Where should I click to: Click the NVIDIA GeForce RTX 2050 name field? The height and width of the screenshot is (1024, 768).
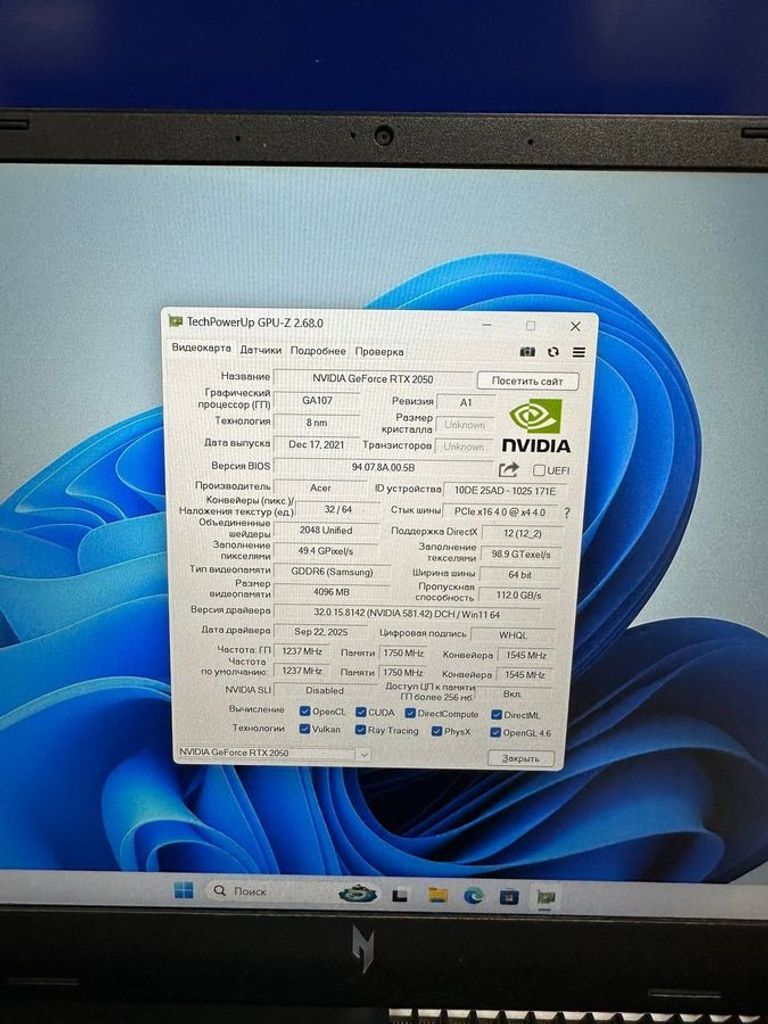pos(373,379)
